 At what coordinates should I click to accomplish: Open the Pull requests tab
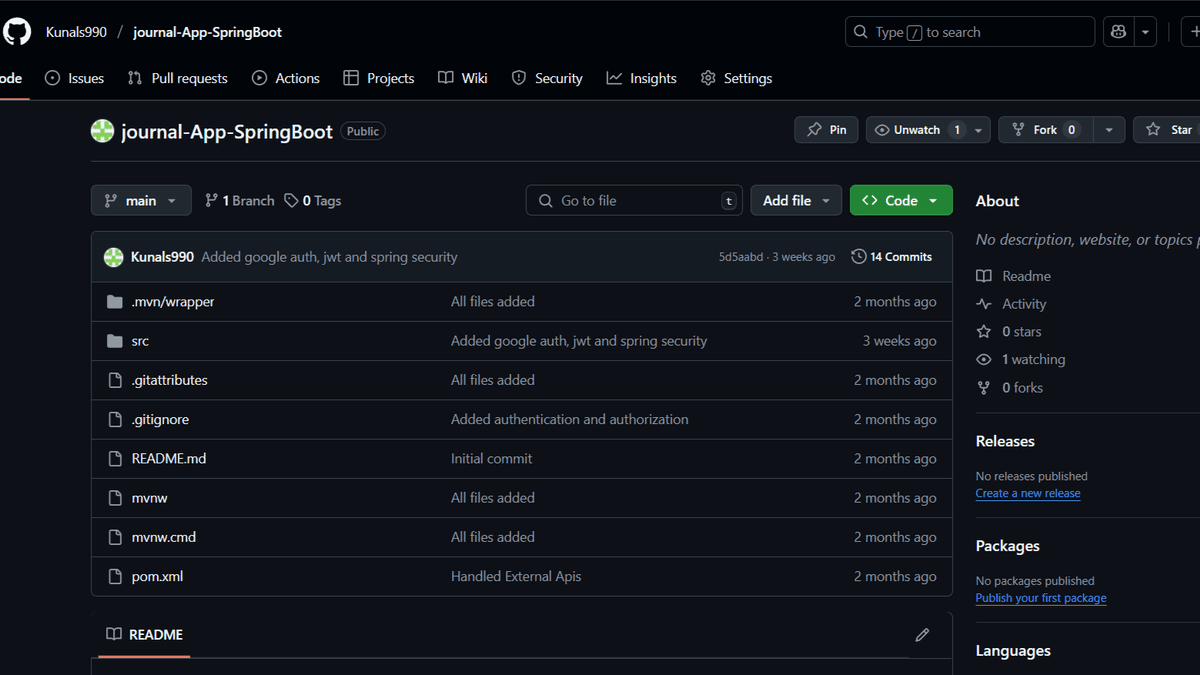point(178,78)
